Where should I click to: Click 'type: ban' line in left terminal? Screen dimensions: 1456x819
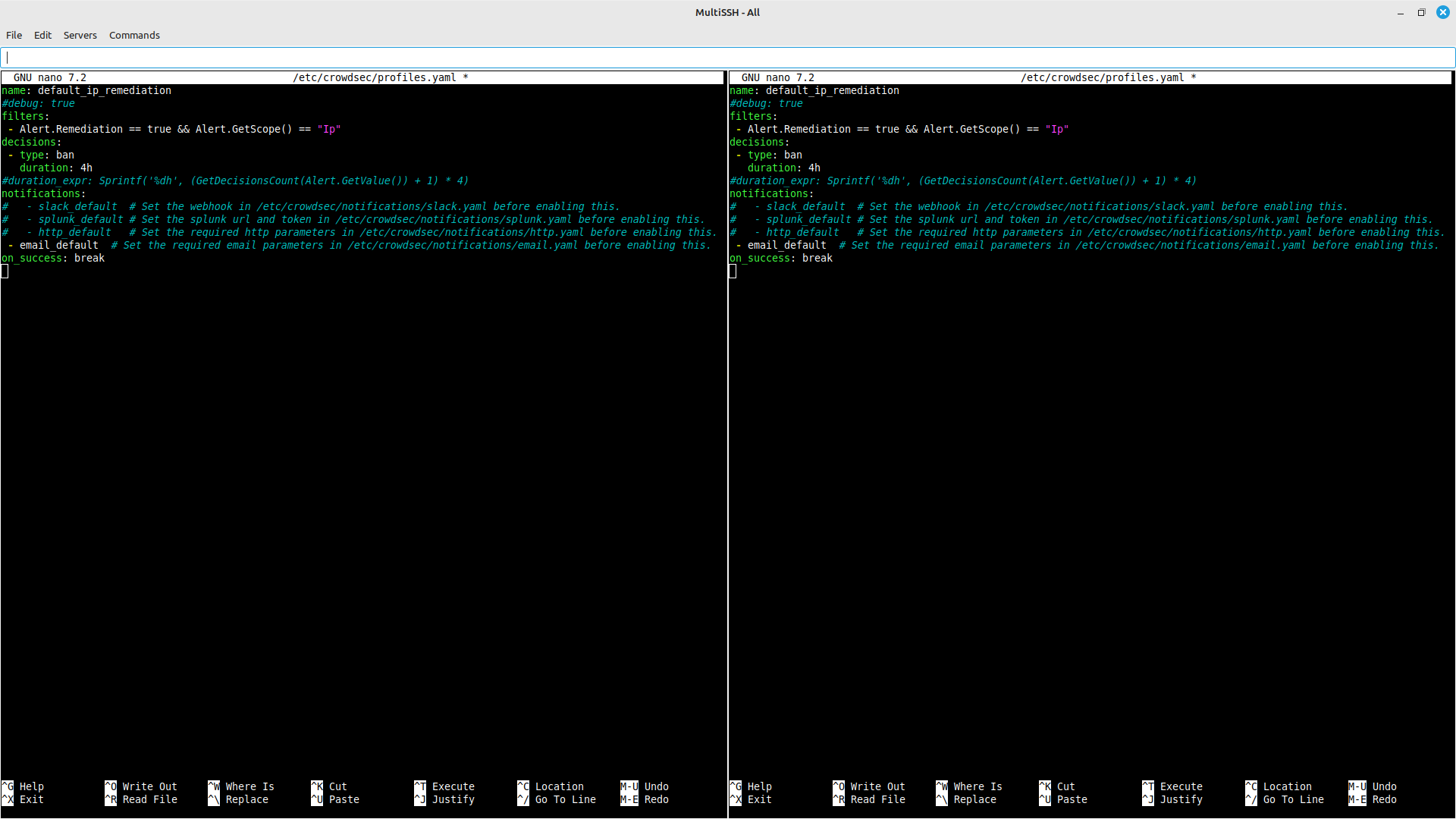point(47,155)
